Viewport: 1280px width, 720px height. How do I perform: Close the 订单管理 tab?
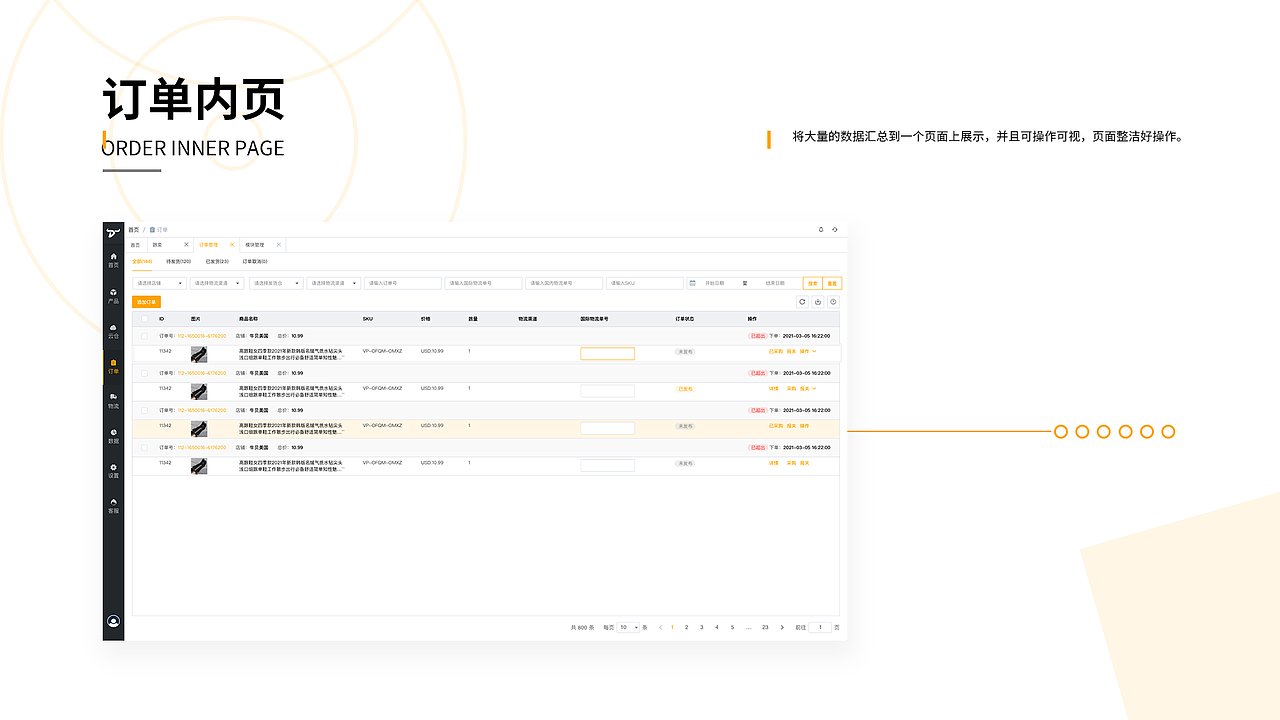point(232,244)
